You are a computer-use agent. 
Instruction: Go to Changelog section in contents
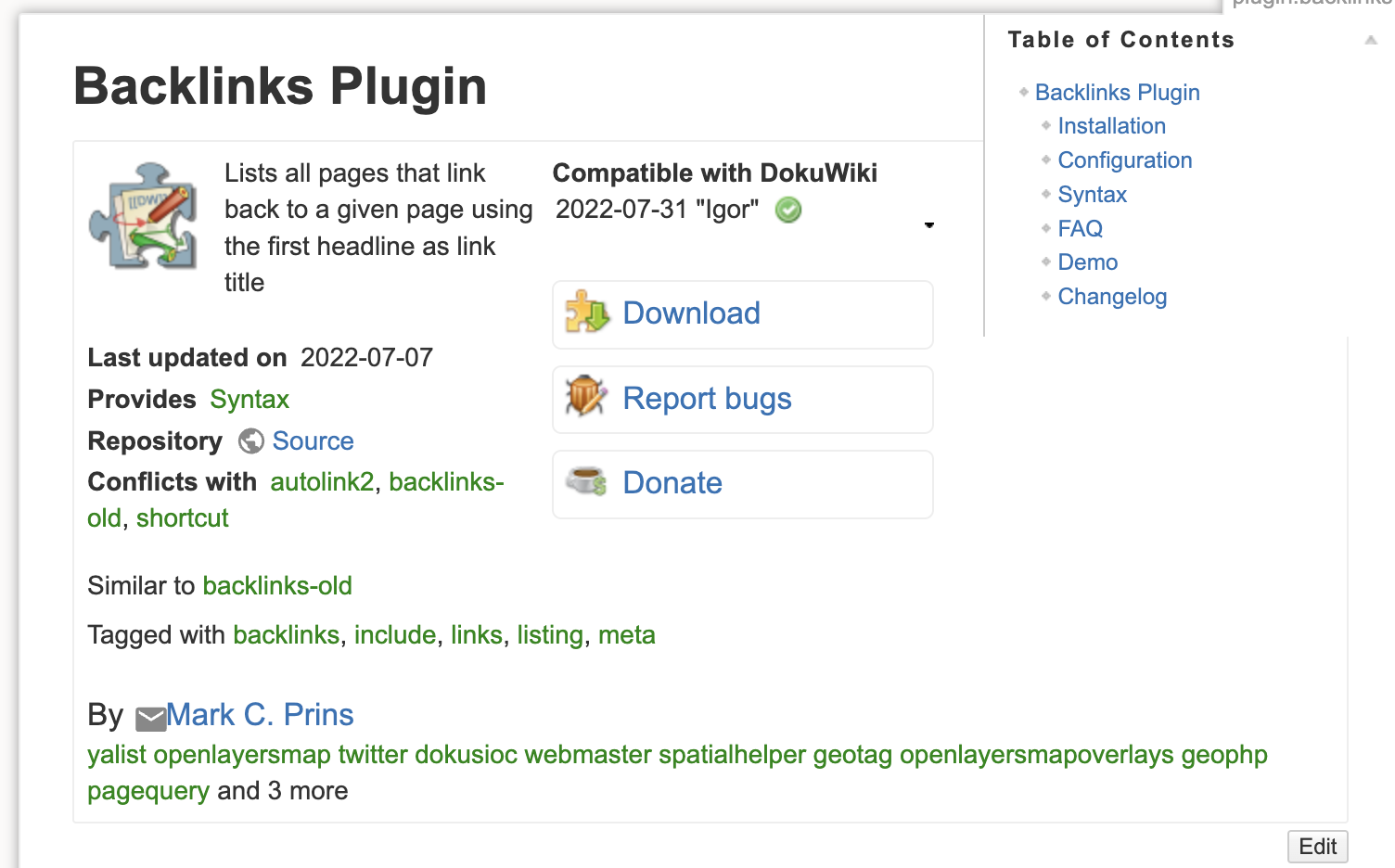[x=1112, y=297]
